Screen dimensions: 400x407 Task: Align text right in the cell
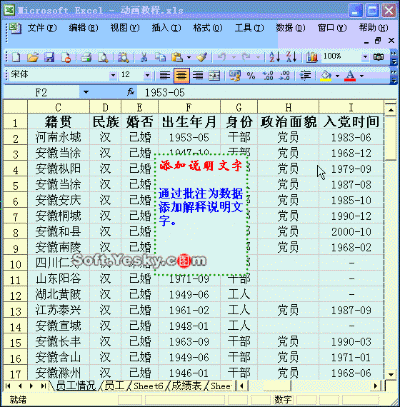198,76
